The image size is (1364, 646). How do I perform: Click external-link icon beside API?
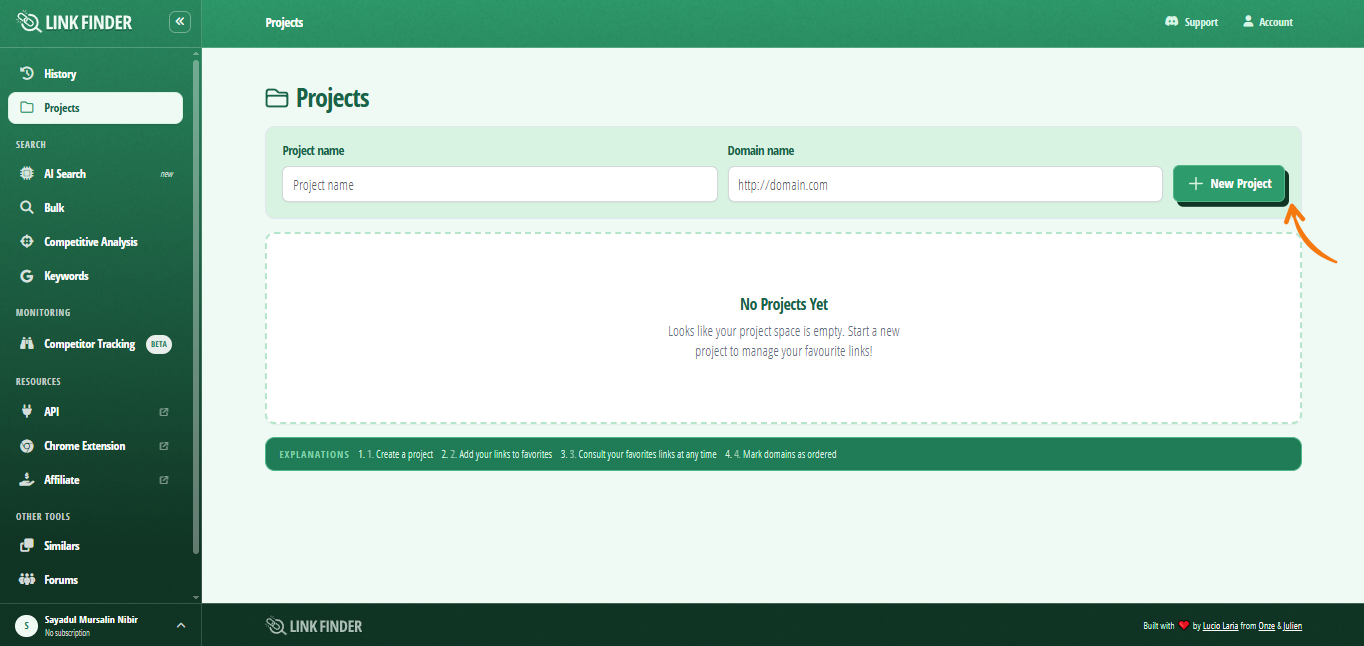tap(164, 412)
